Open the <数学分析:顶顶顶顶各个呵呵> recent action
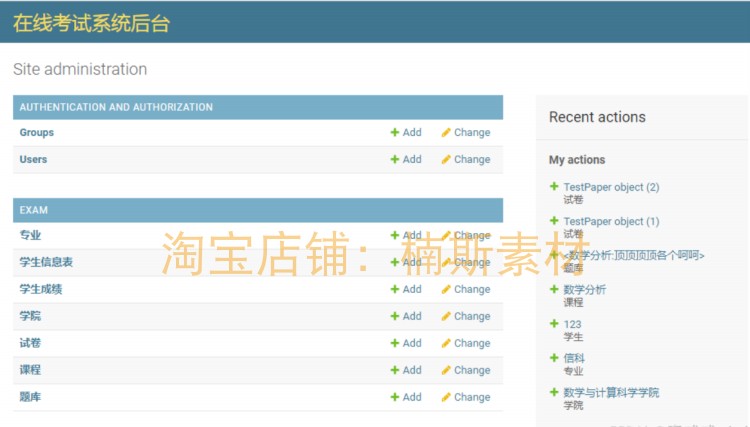750x427 pixels. pos(634,255)
